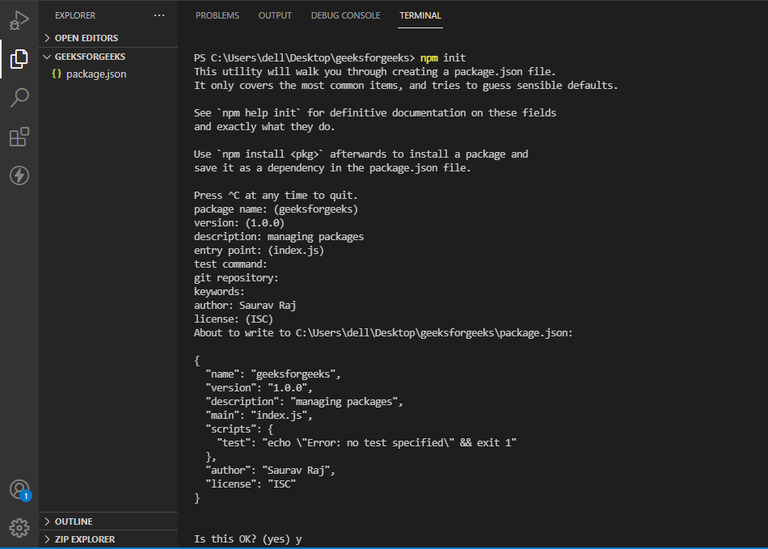Click the 'version: (1.0.0)' terminal line
Image resolution: width=768 pixels, height=549 pixels.
pos(239,223)
